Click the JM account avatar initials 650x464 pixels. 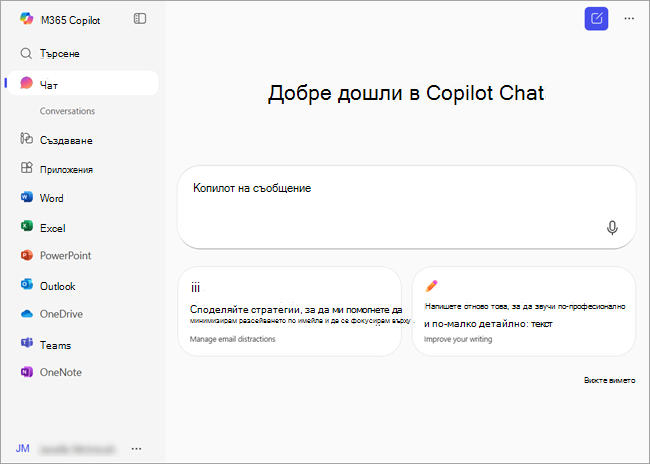(22, 448)
